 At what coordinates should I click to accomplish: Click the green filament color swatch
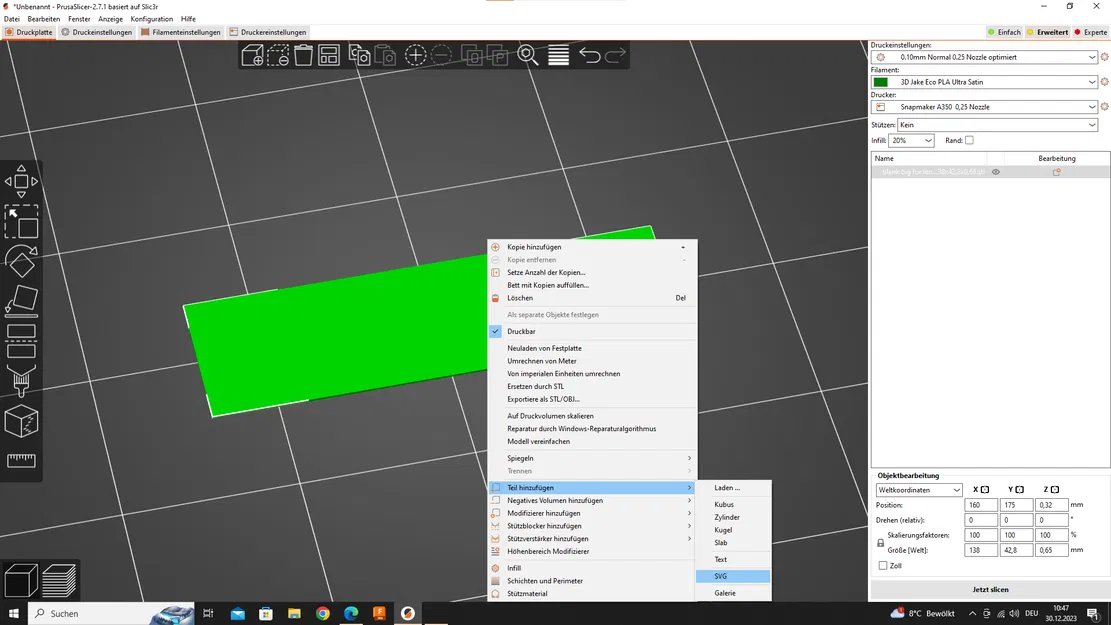point(881,82)
